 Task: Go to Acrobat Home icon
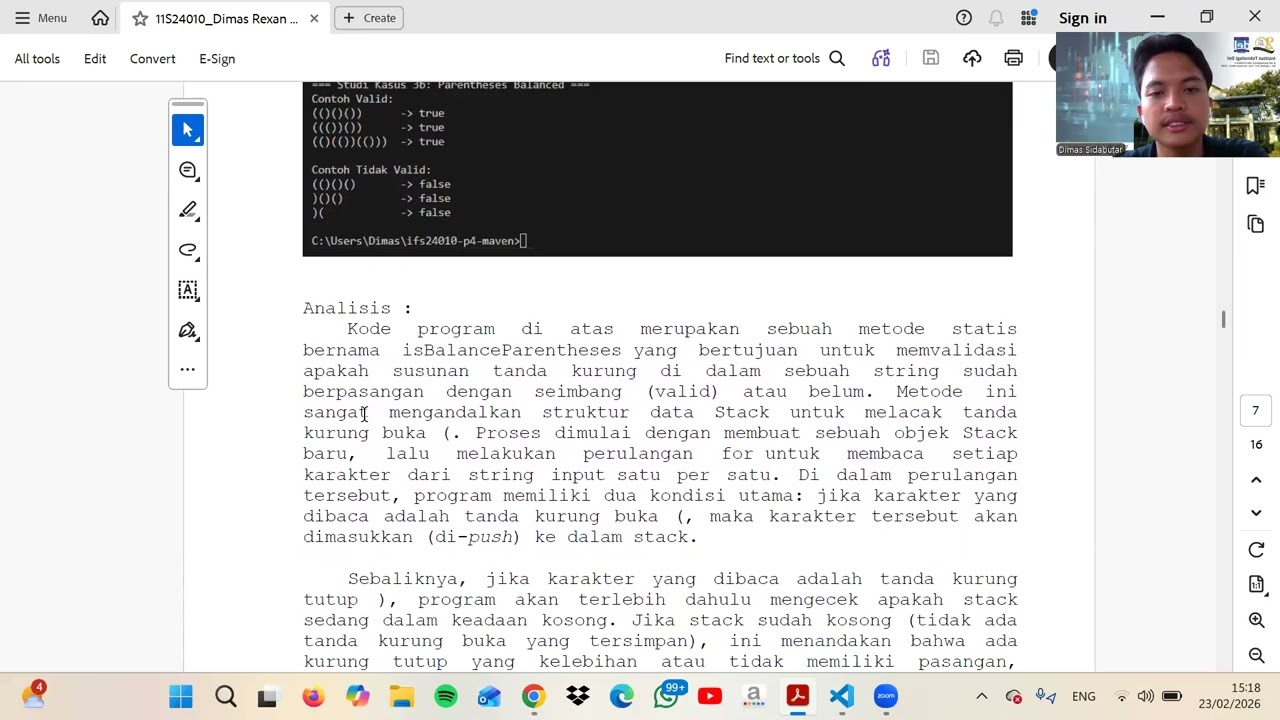click(x=100, y=18)
